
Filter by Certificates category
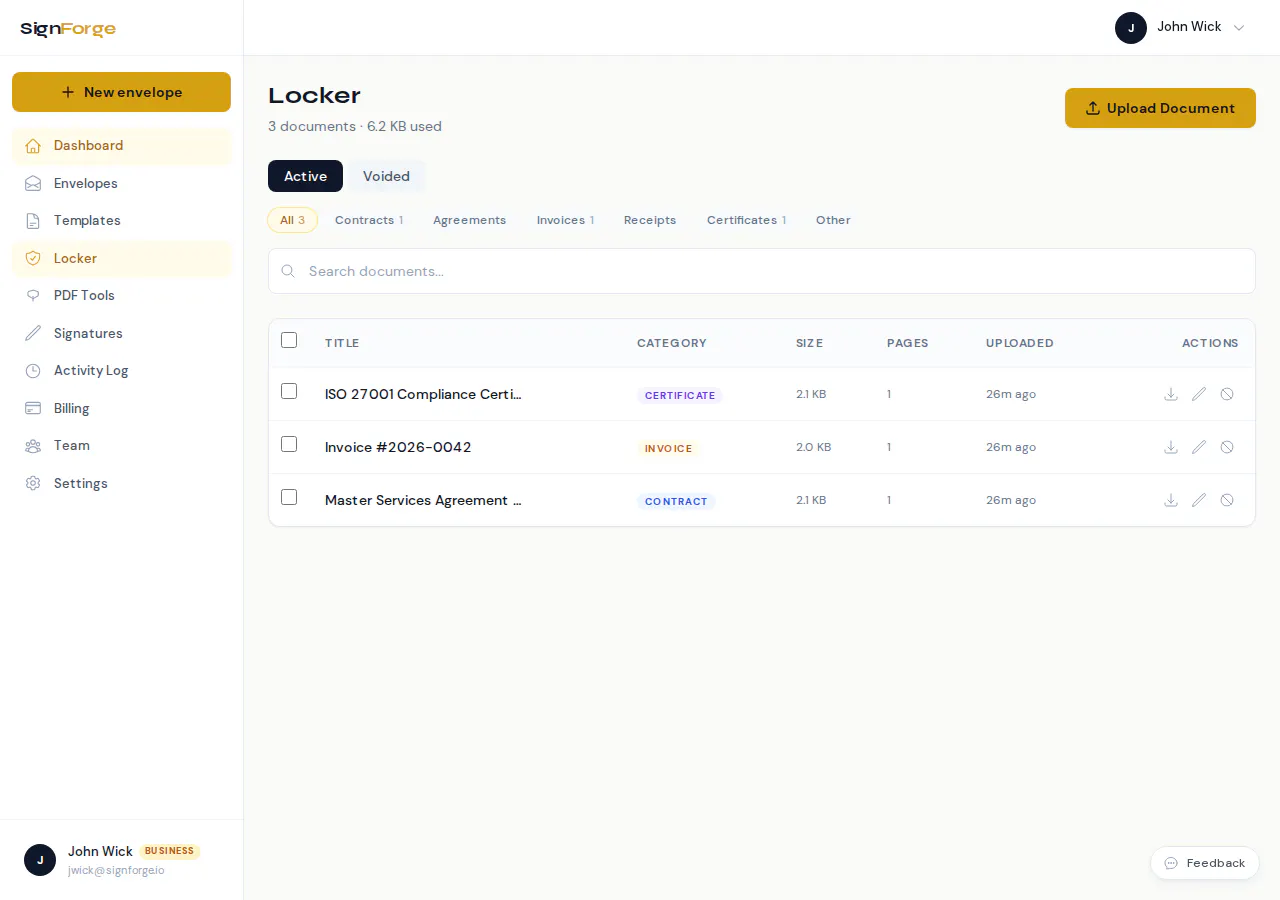coord(746,220)
